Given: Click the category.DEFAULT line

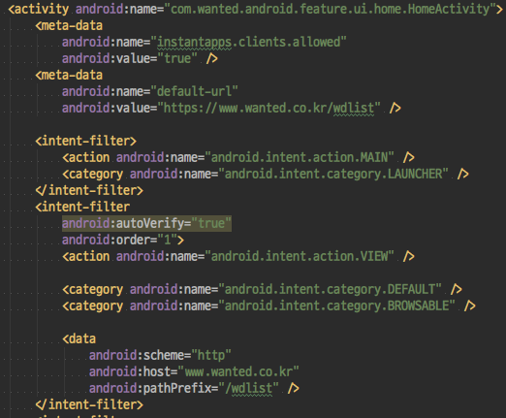Looking at the screenshot, I should 262,289.
